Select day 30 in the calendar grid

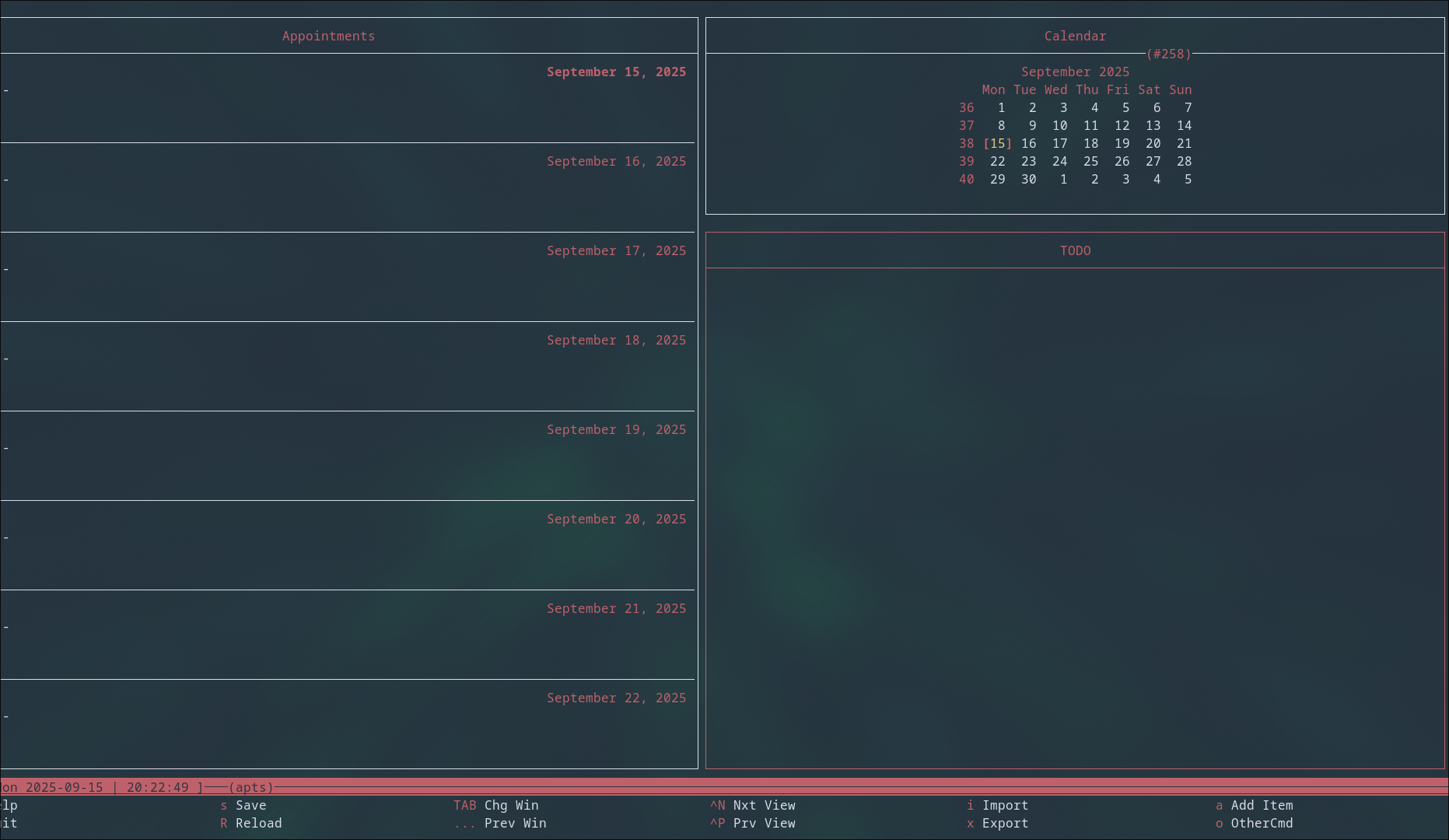(x=1028, y=180)
